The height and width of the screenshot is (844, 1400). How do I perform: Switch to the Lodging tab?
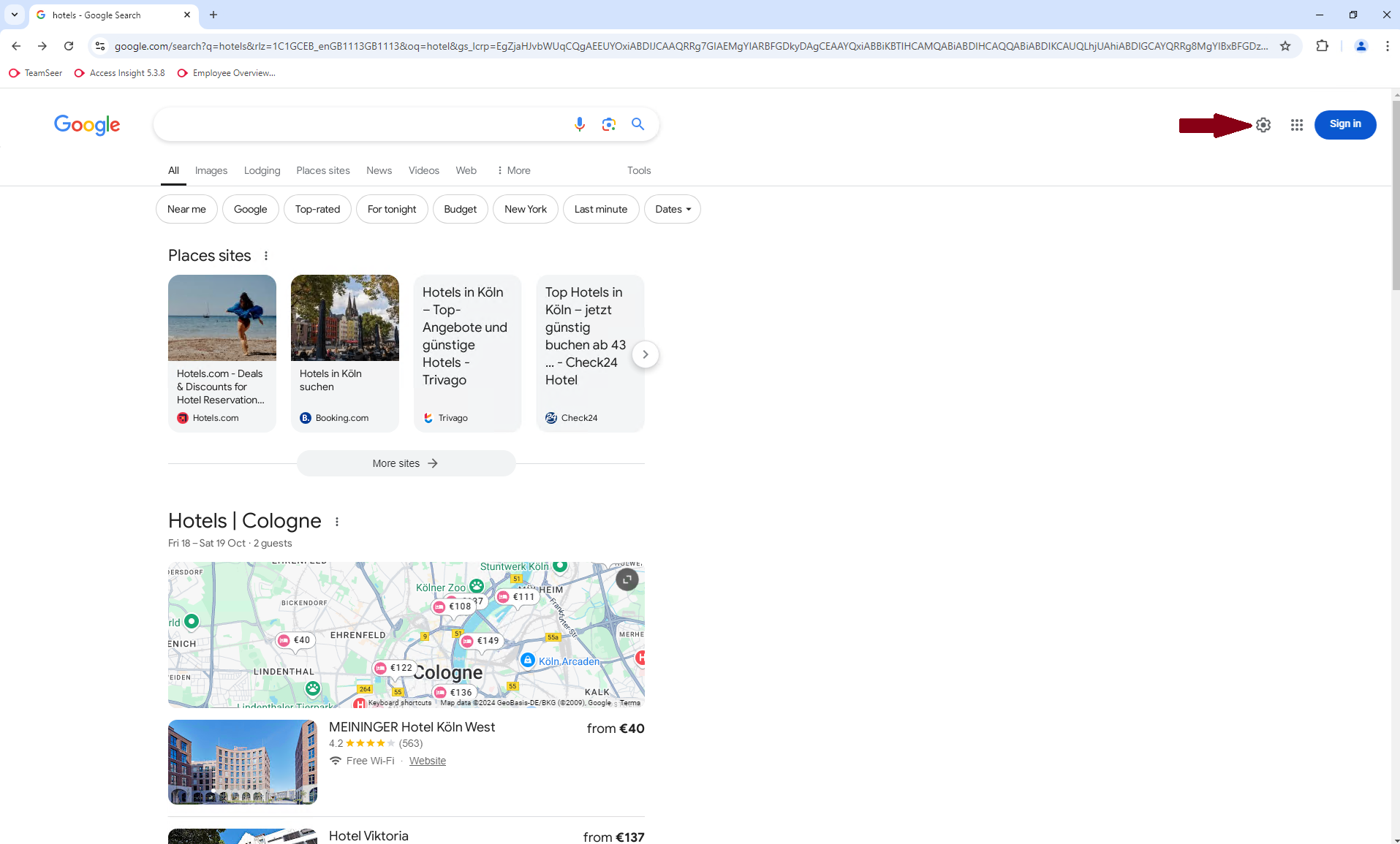coord(262,170)
